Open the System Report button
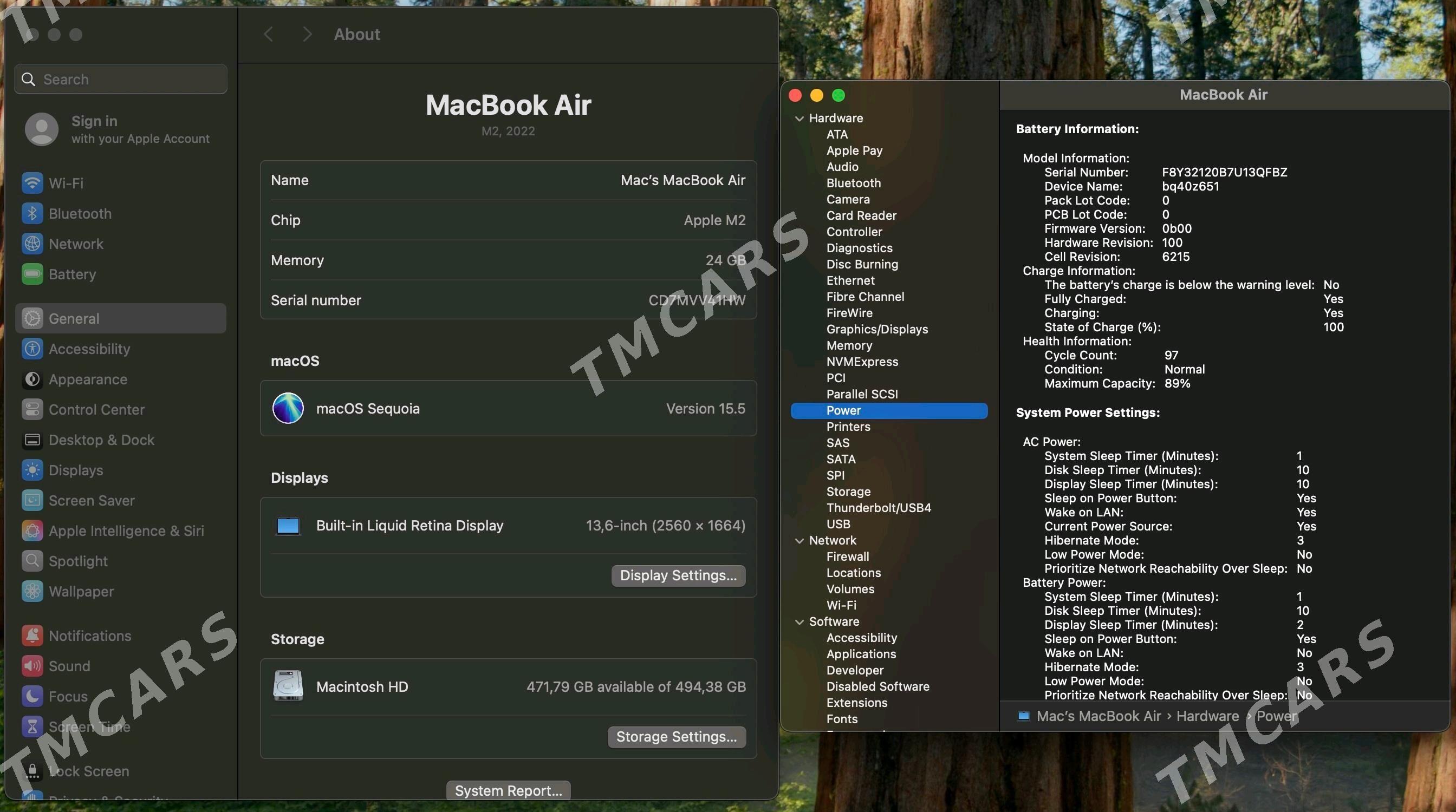The height and width of the screenshot is (812, 1456). (508, 790)
